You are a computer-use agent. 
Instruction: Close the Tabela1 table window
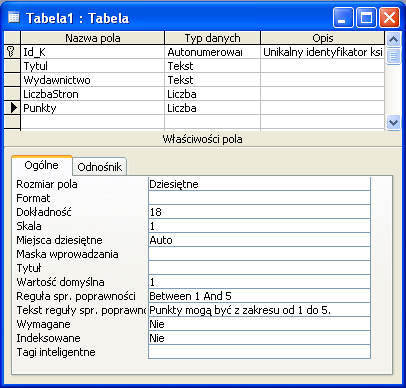tap(389, 17)
